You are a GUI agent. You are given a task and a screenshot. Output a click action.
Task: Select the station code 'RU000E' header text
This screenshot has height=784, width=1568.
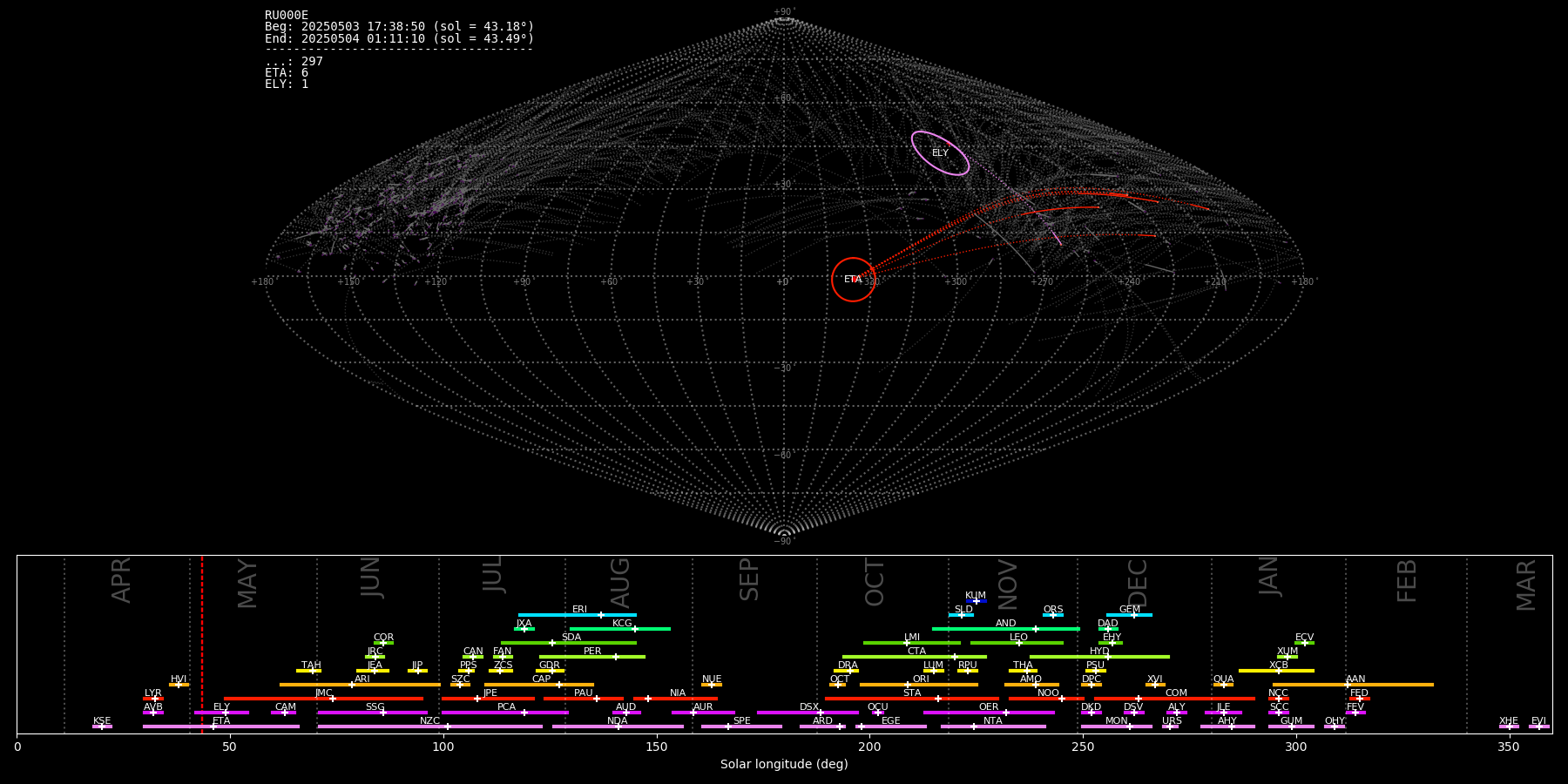(x=287, y=16)
